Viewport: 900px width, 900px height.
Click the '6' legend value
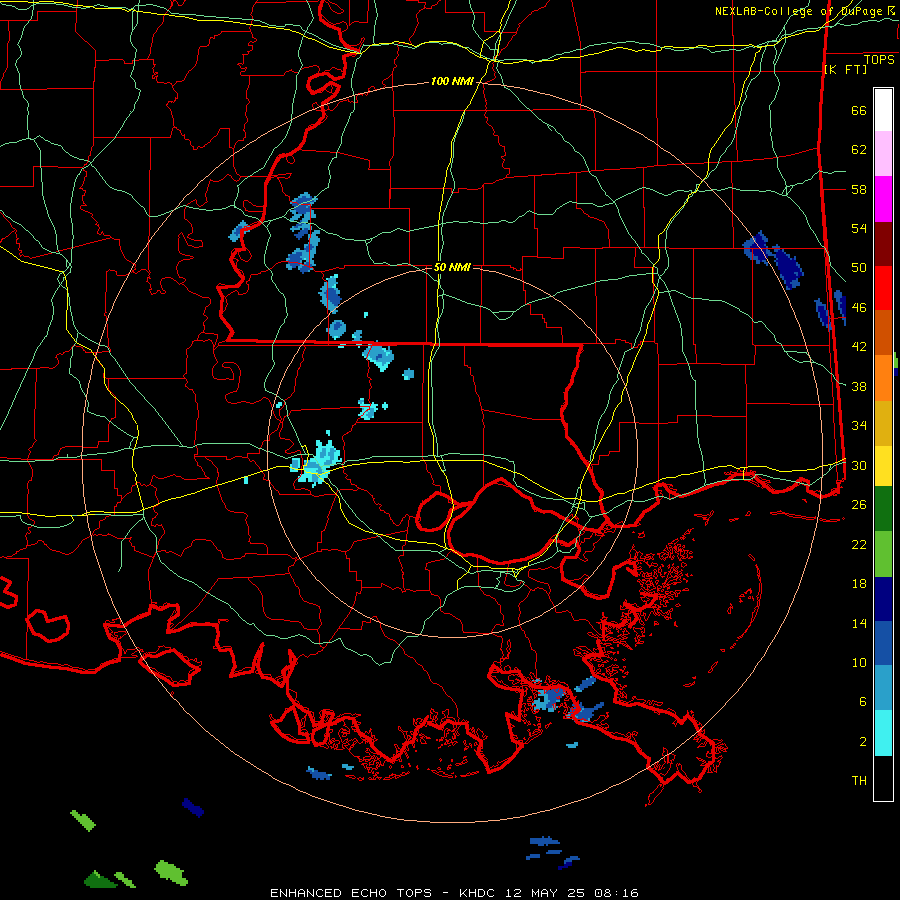point(863,702)
